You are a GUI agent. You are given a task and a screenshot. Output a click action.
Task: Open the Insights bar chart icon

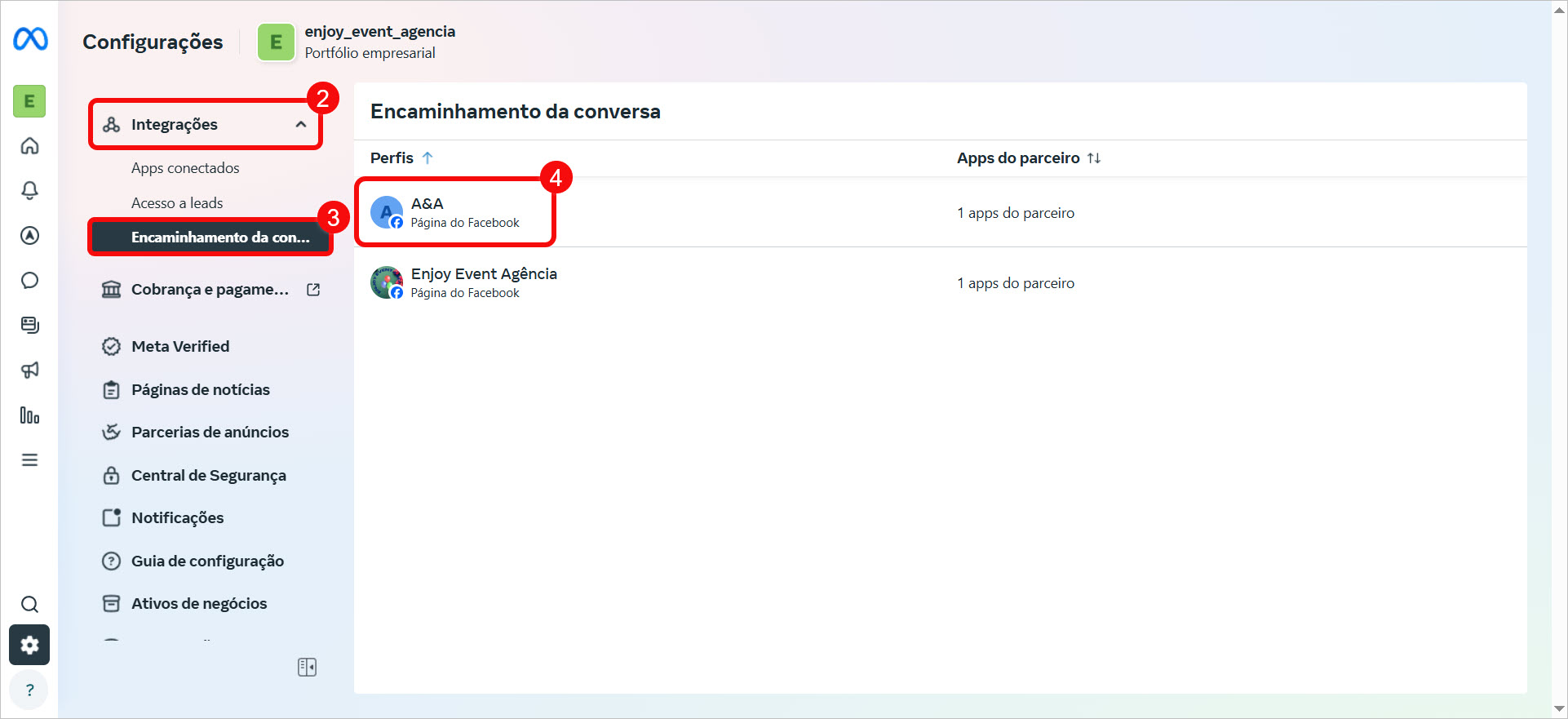pos(29,415)
